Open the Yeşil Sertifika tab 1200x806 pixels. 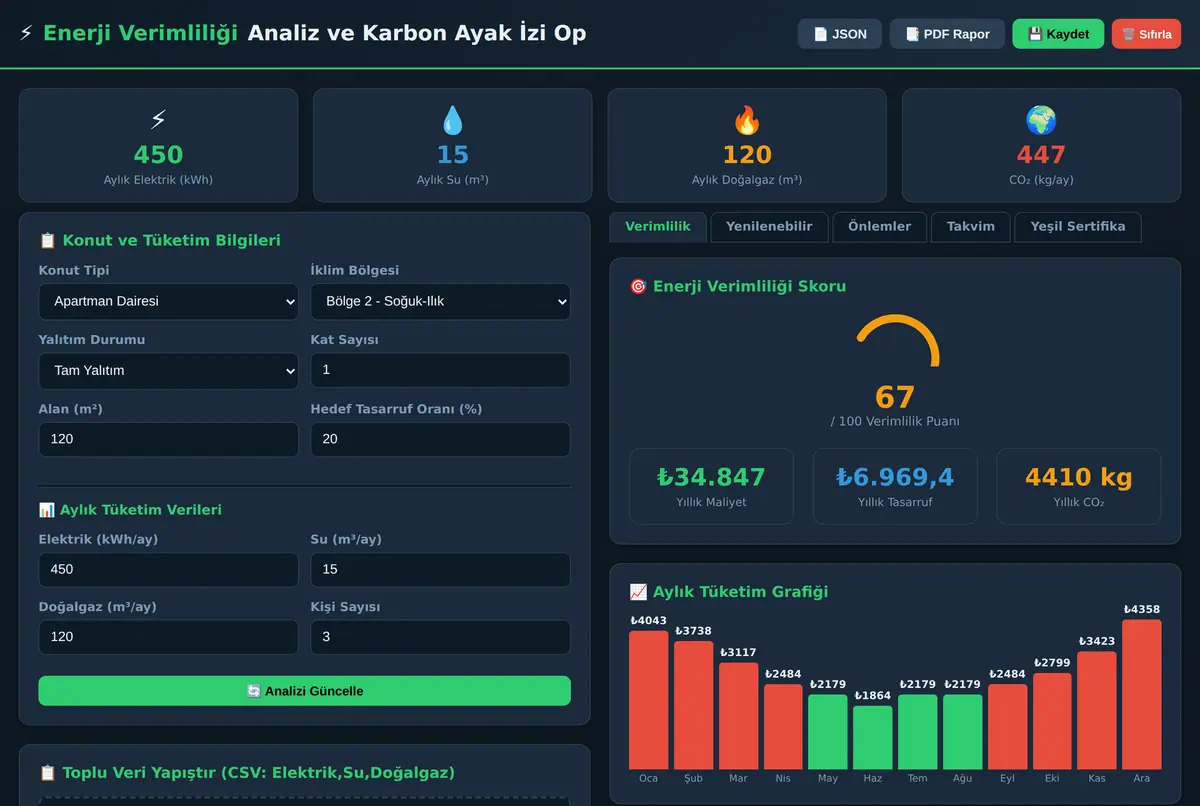[x=1078, y=227]
